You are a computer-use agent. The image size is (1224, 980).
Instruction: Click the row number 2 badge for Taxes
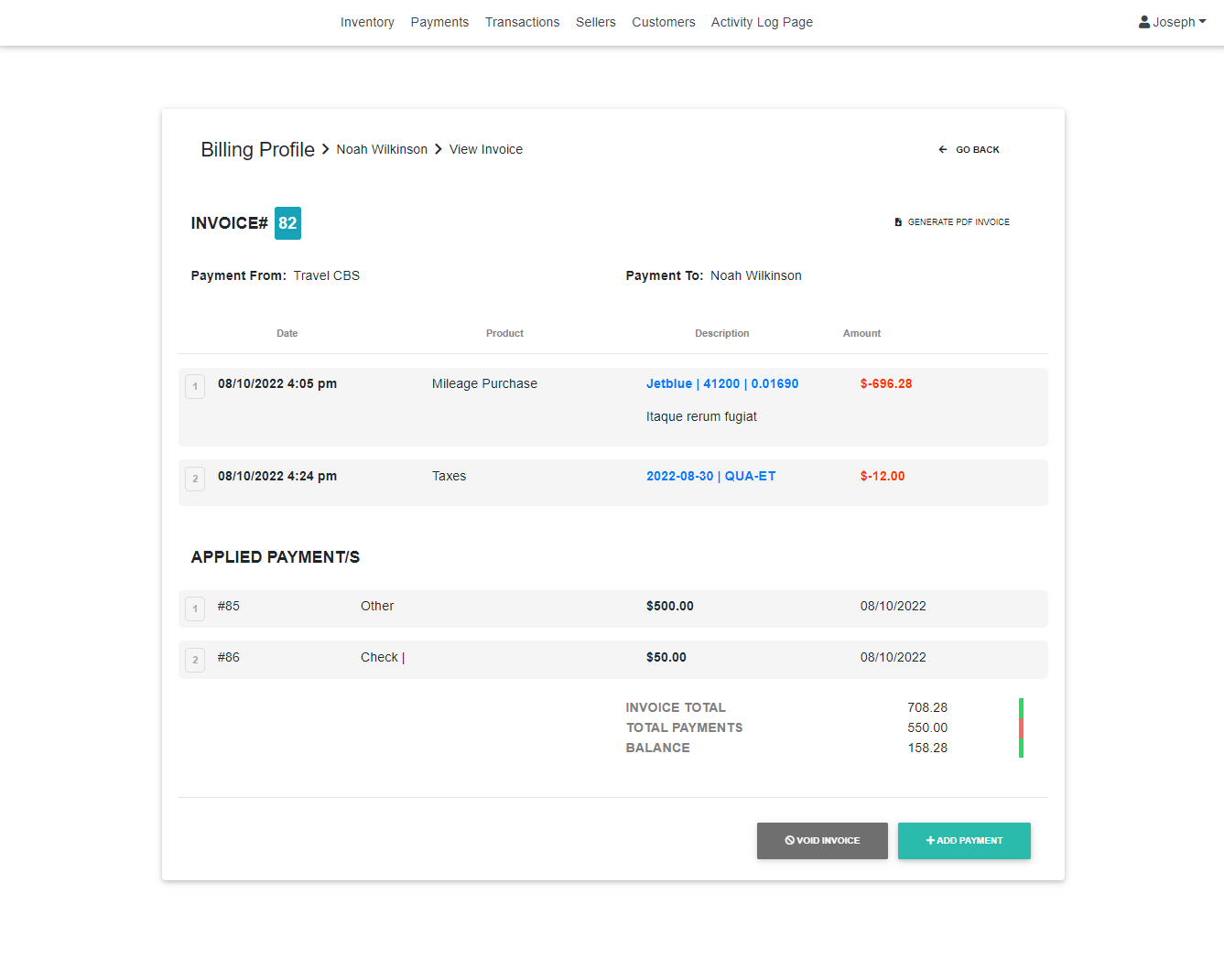[x=195, y=479]
